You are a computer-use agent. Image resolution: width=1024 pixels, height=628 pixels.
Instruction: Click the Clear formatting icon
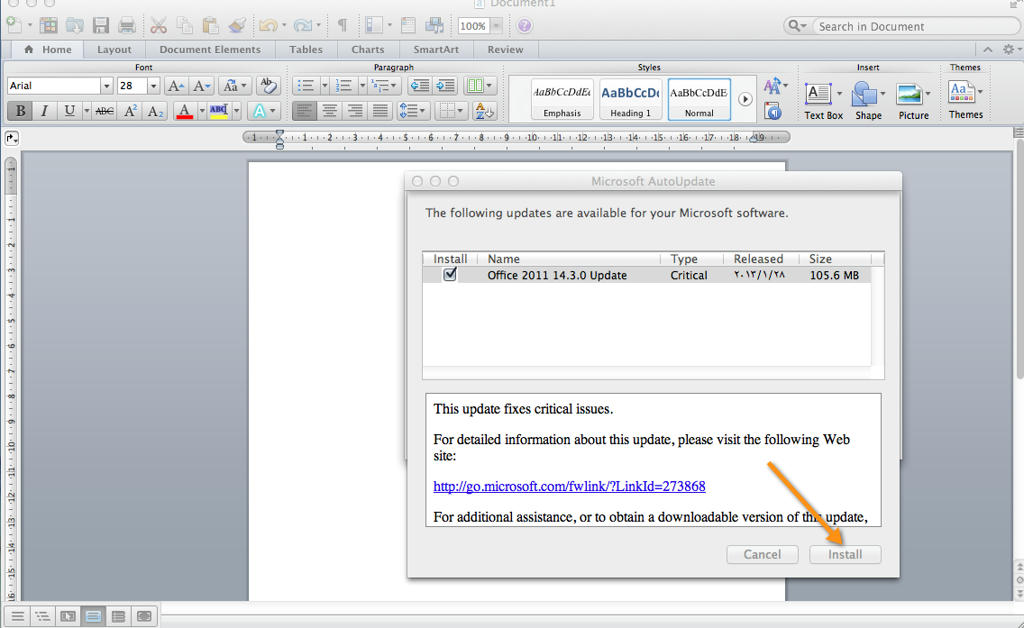(x=267, y=86)
